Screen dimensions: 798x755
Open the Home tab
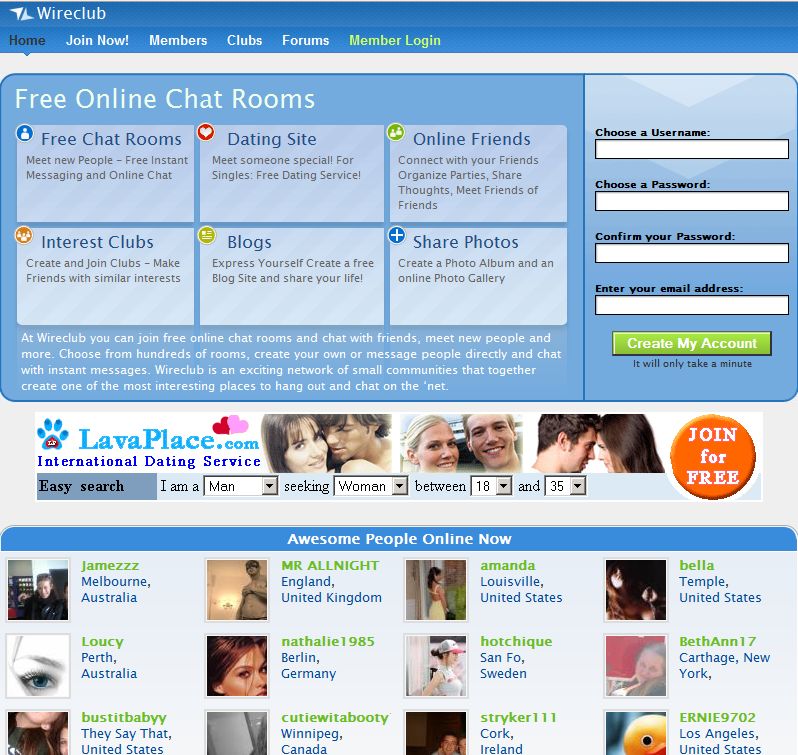[27, 40]
